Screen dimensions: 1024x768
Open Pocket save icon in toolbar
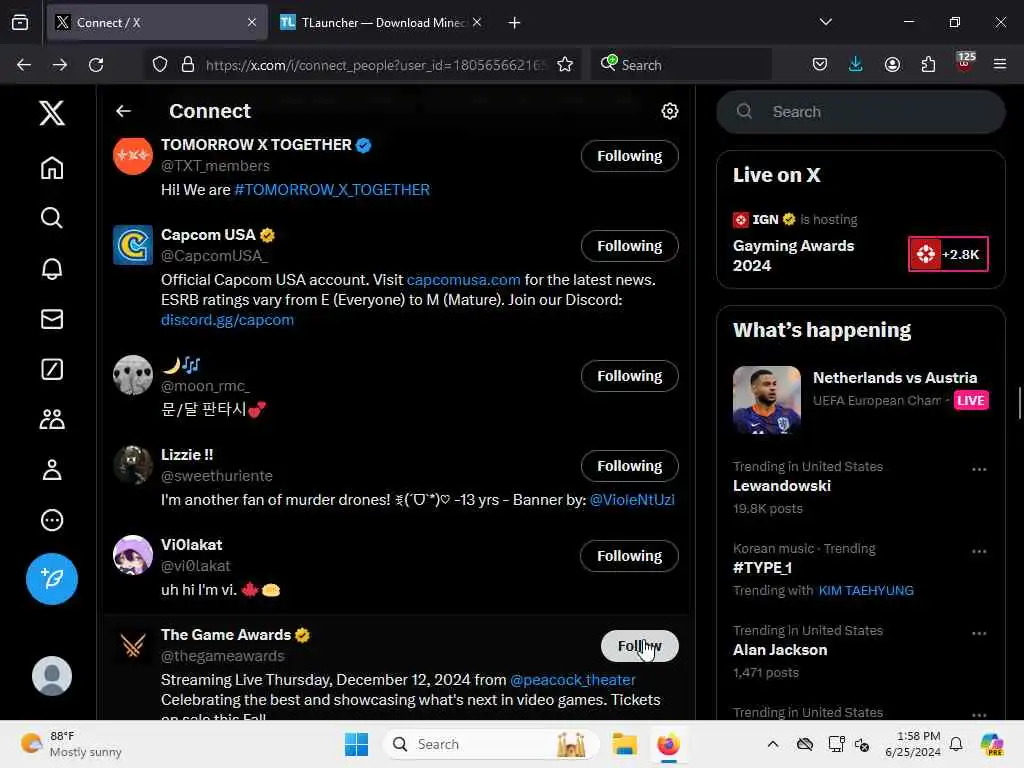tap(820, 64)
